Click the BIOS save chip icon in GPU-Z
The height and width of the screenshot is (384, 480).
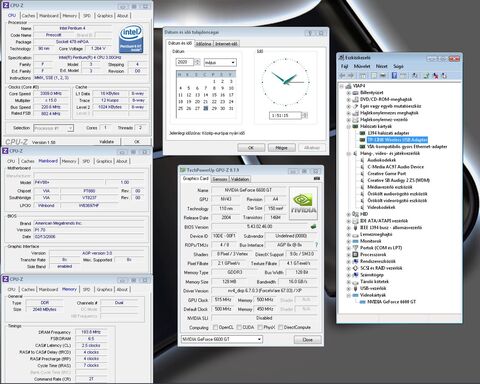[x=313, y=227]
